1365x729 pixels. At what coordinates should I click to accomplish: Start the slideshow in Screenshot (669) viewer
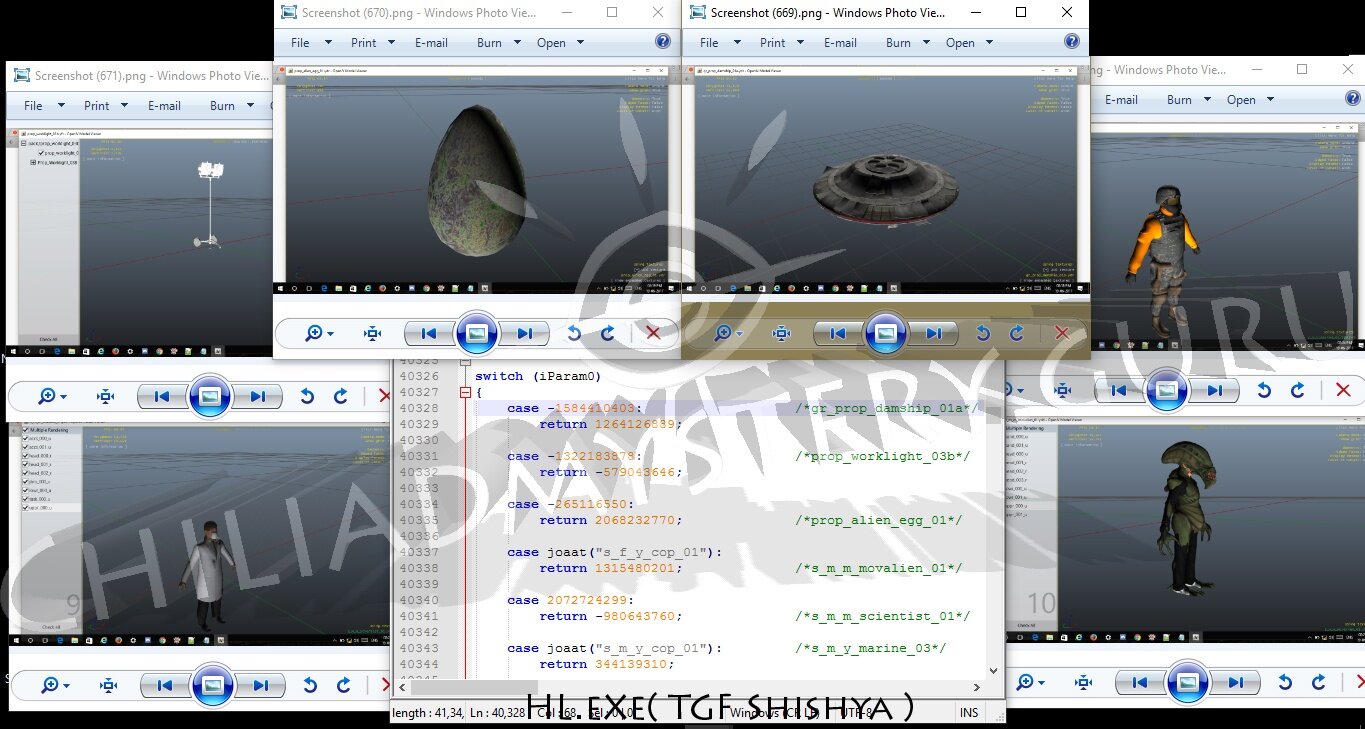[x=885, y=333]
